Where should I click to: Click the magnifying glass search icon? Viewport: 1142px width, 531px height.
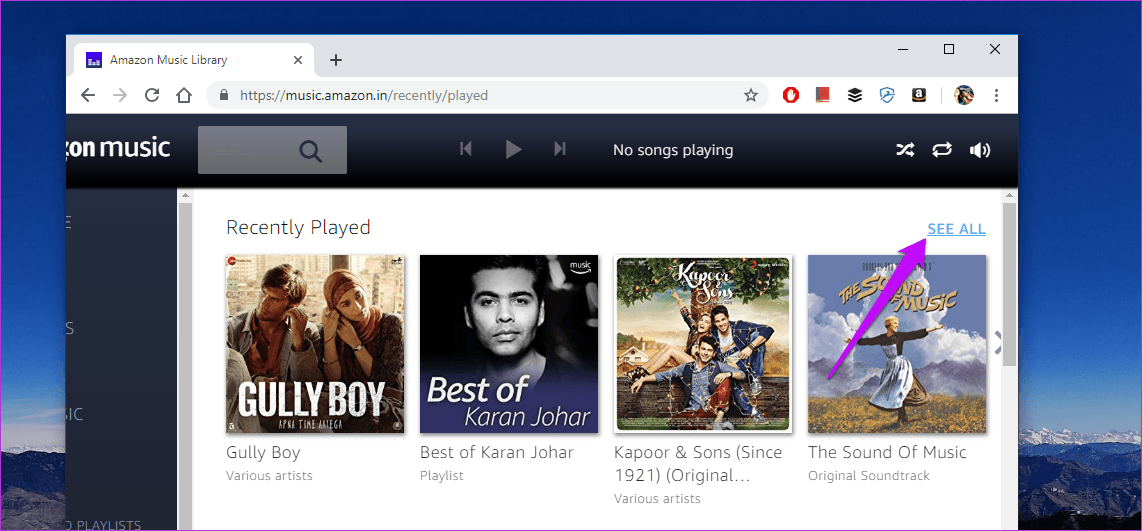[310, 151]
